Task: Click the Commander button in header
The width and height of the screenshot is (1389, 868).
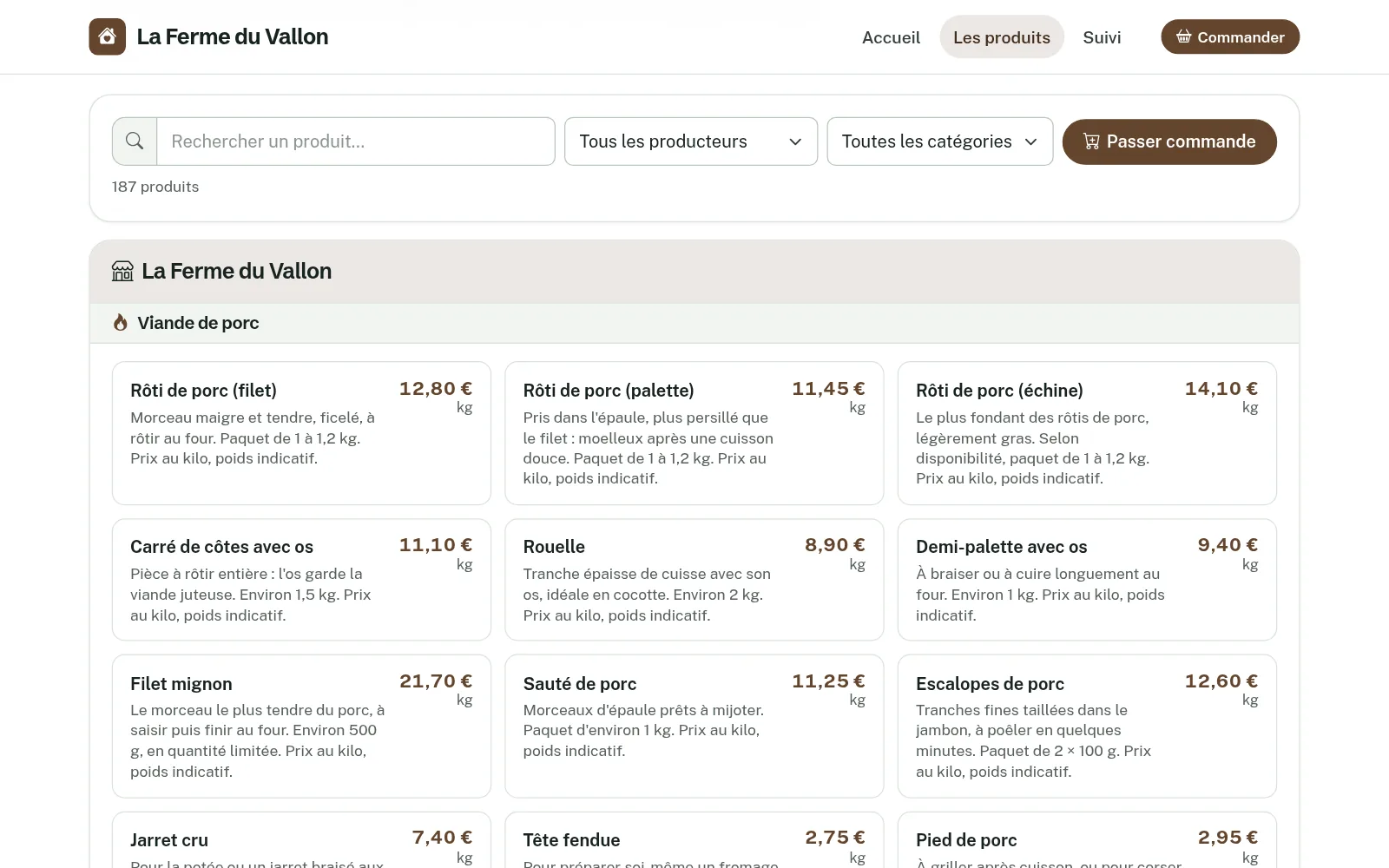Action: (1230, 36)
